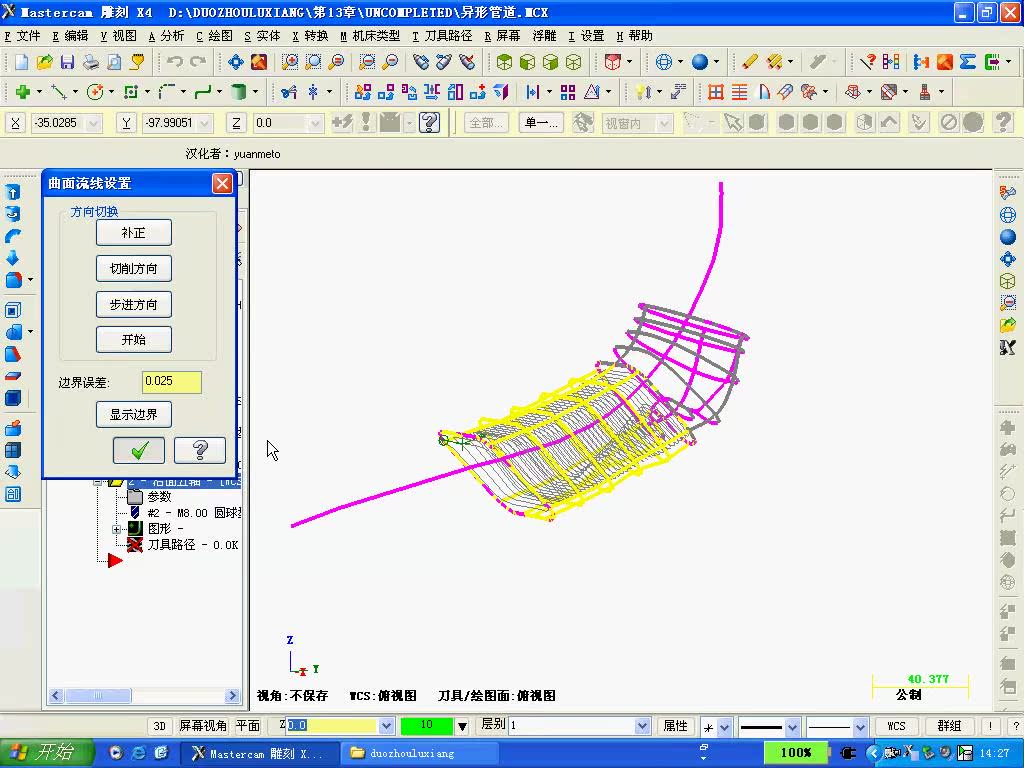The height and width of the screenshot is (768, 1024).
Task: Toggle the 3D construction mode button
Action: [159, 726]
